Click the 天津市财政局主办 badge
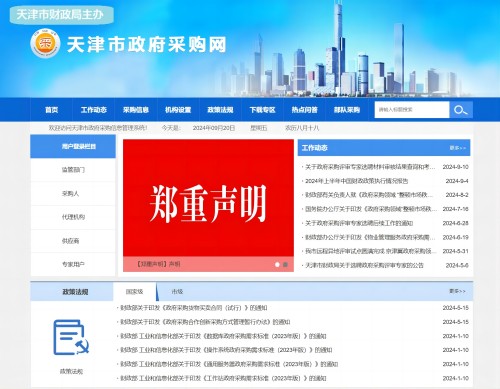 pos(61,15)
